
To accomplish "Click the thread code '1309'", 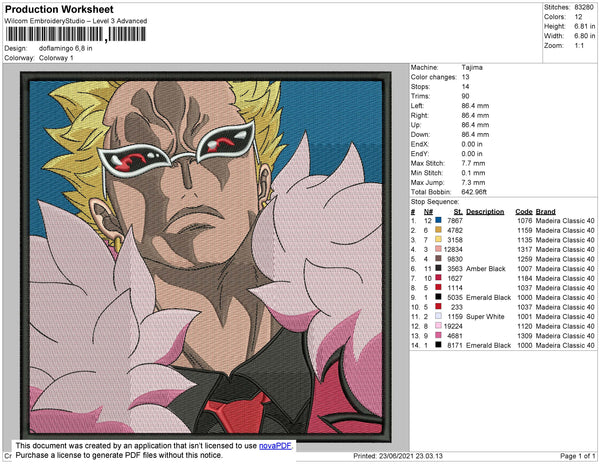I will coord(525,336).
